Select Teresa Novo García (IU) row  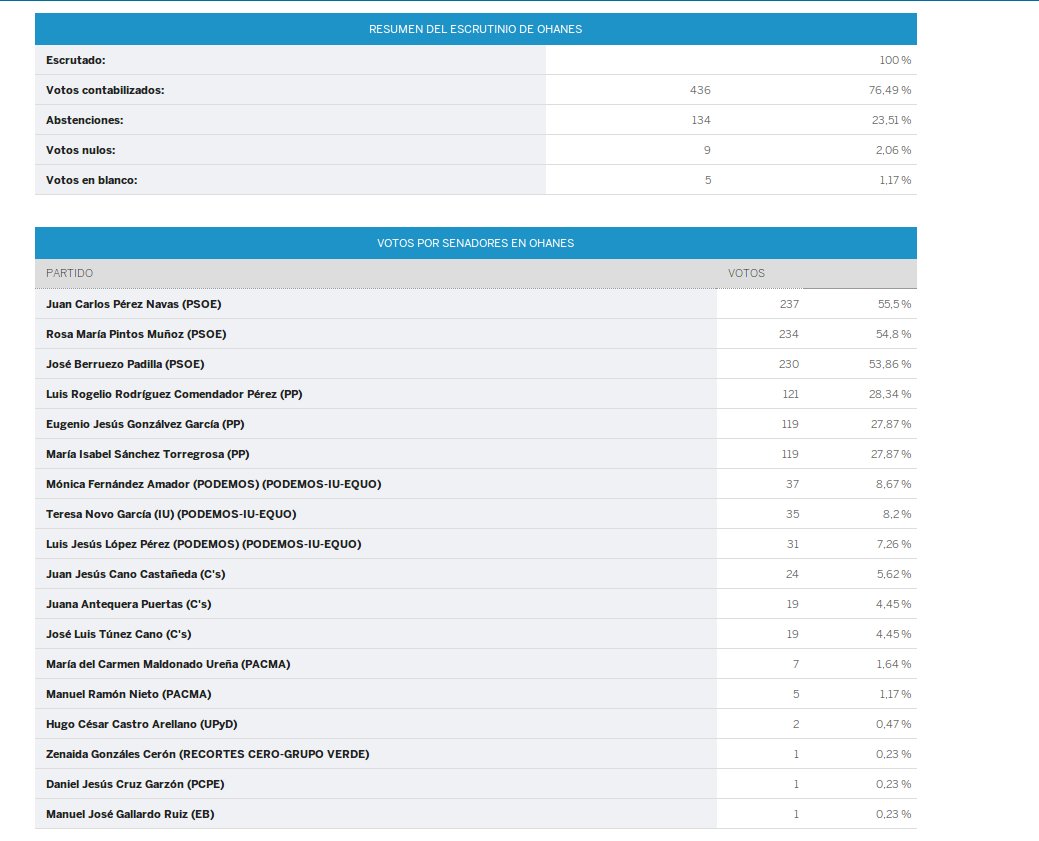click(476, 514)
